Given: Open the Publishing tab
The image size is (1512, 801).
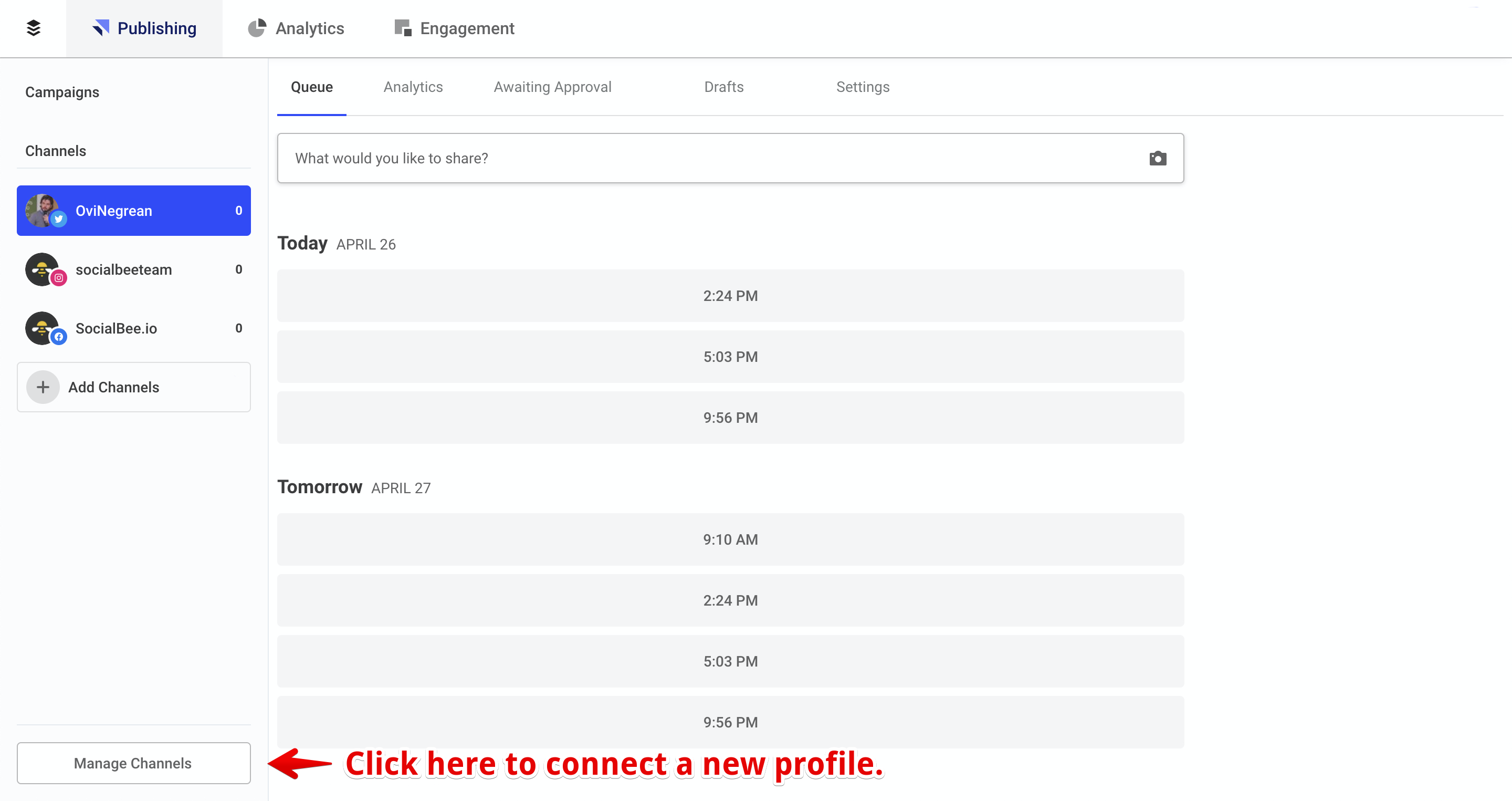Looking at the screenshot, I should tap(144, 28).
